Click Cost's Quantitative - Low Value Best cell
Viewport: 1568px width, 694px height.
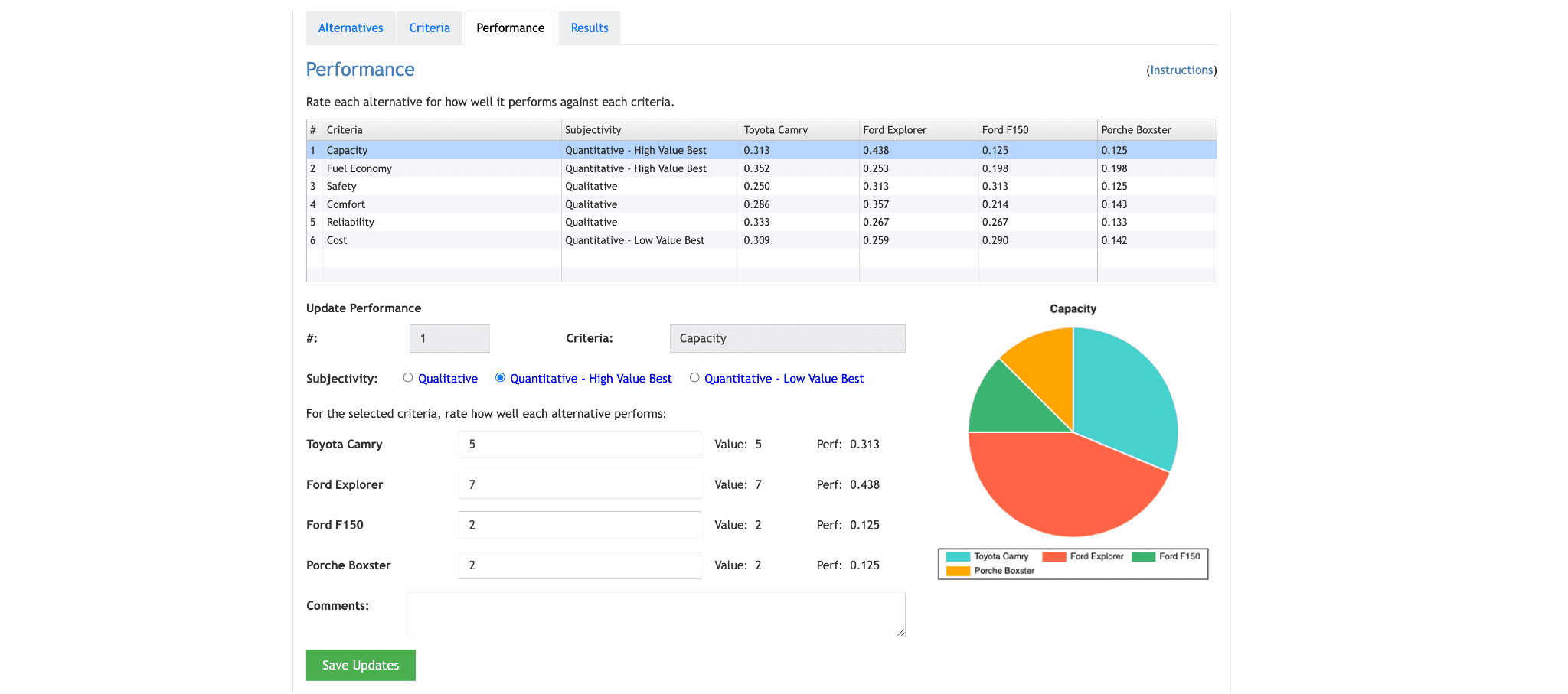[x=651, y=240]
